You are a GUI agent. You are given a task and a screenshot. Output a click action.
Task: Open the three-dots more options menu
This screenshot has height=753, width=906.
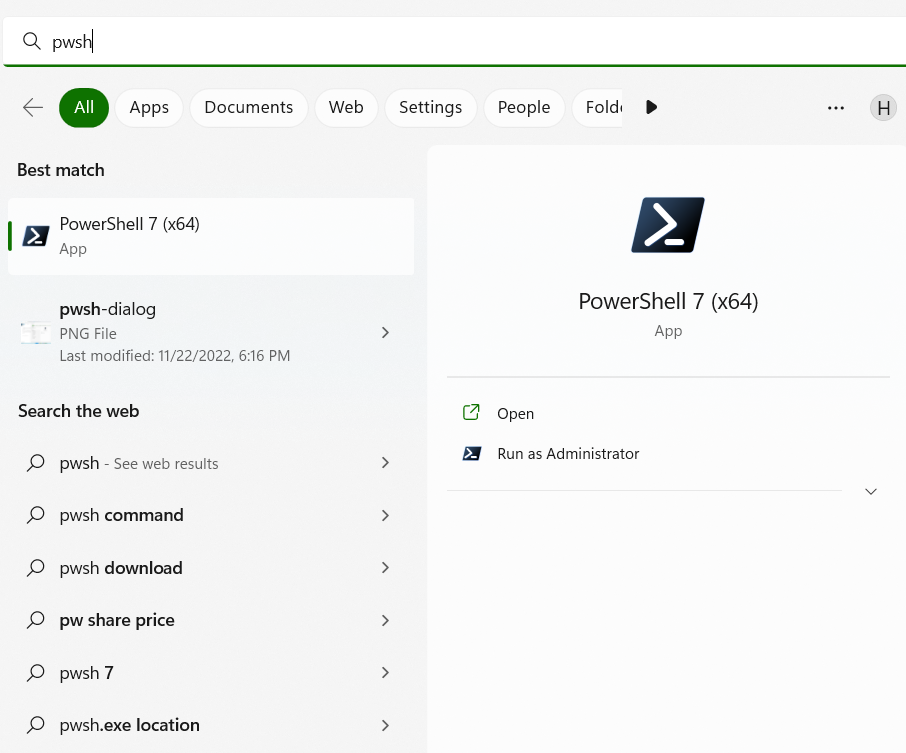pos(836,107)
